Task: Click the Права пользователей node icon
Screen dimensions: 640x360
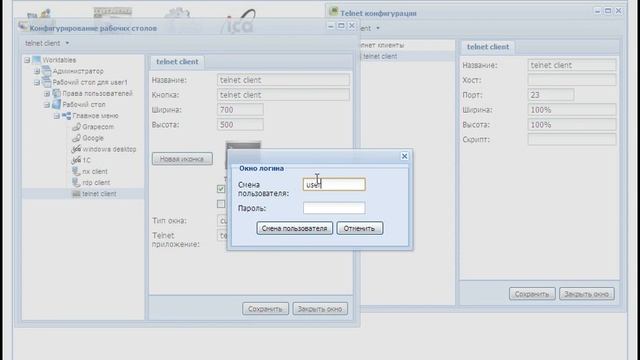Action: pyautogui.click(x=56, y=93)
